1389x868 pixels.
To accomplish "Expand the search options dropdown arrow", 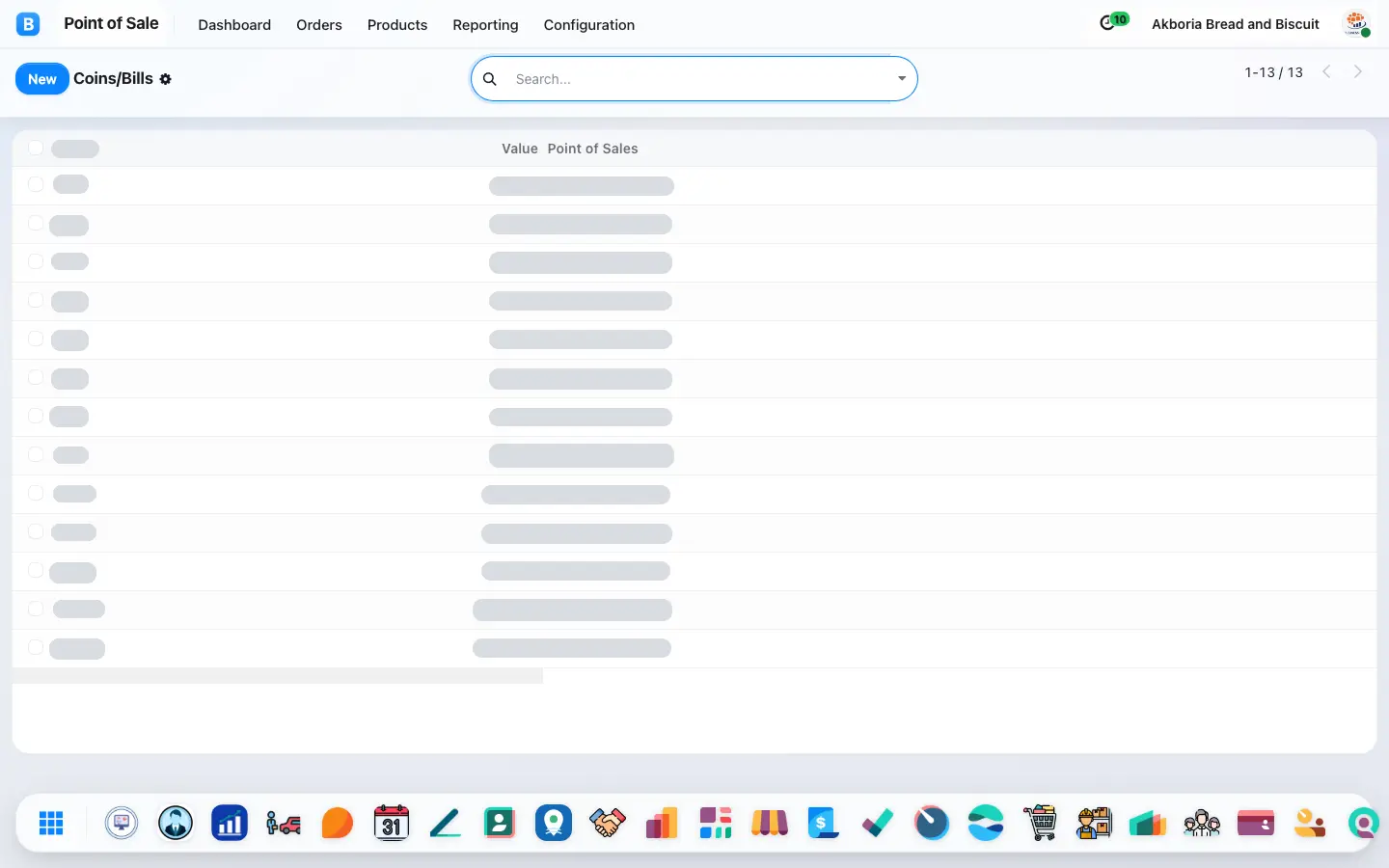I will [902, 79].
